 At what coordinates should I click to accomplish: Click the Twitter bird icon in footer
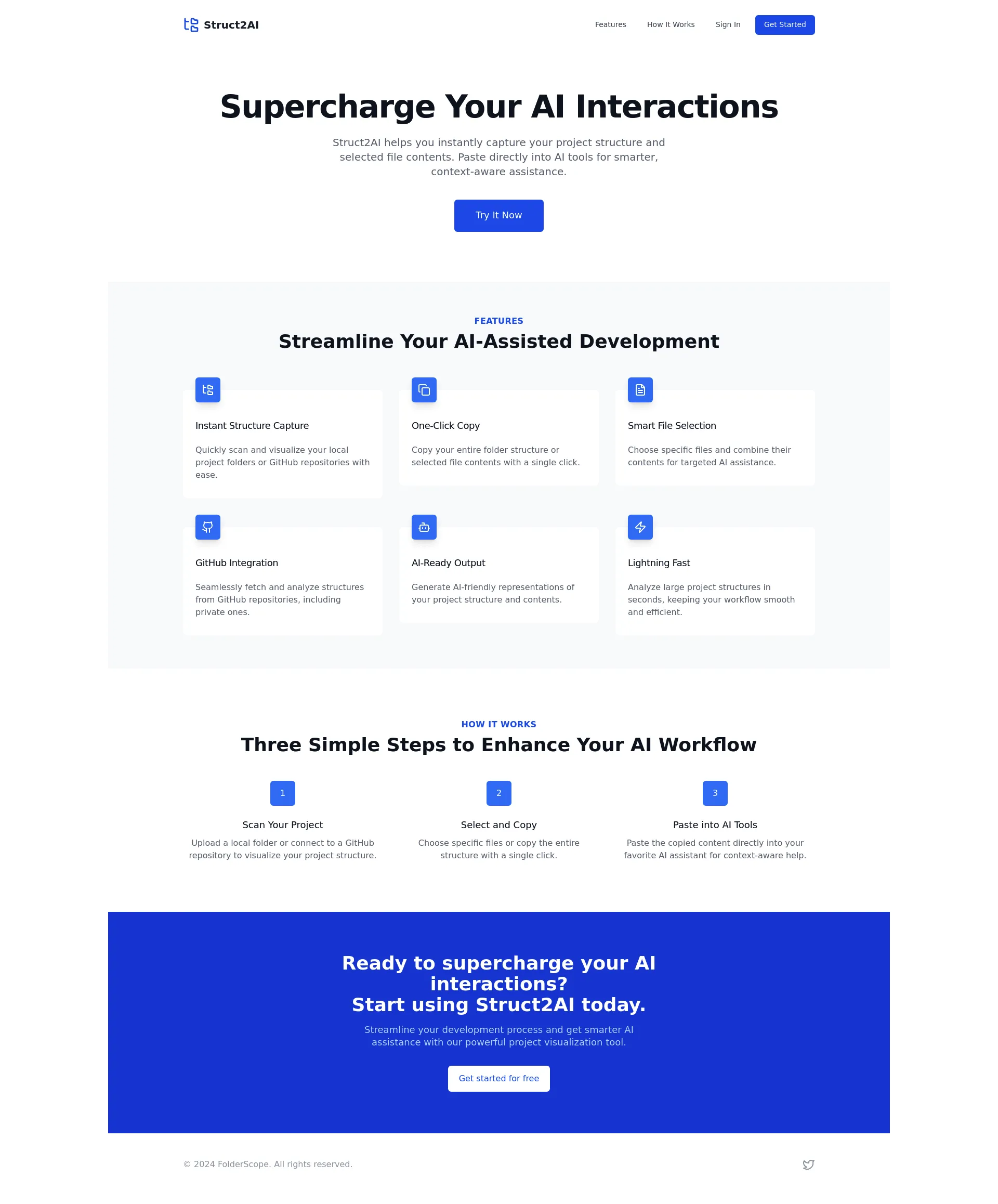coord(808,1164)
